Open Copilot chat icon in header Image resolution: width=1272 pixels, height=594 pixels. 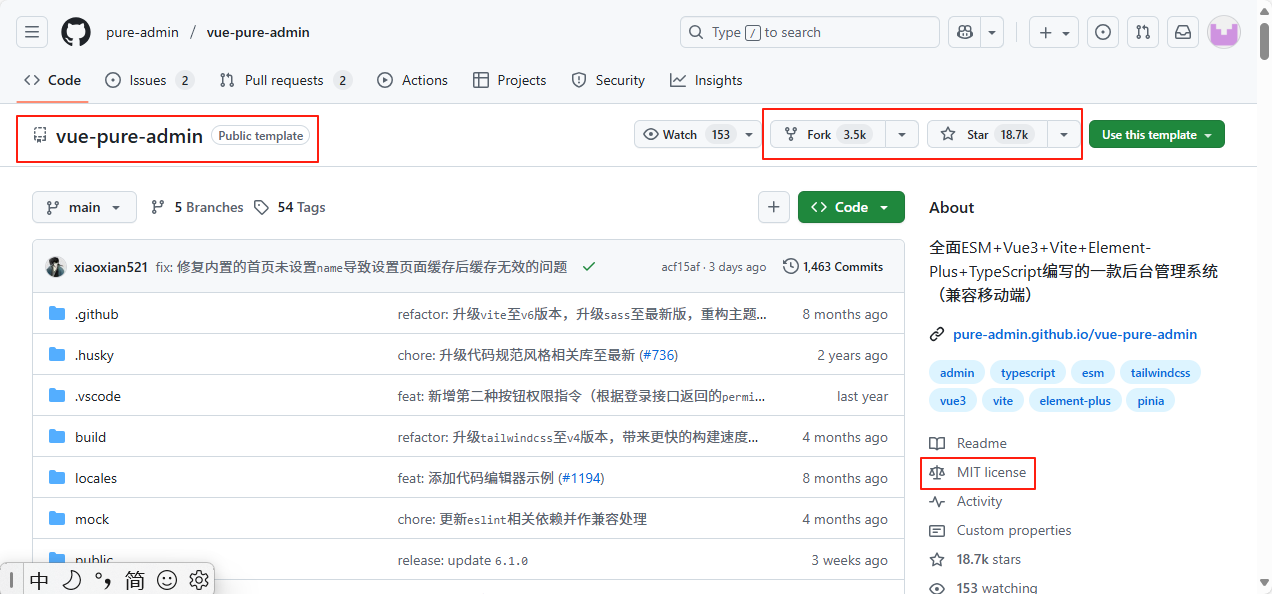965,32
